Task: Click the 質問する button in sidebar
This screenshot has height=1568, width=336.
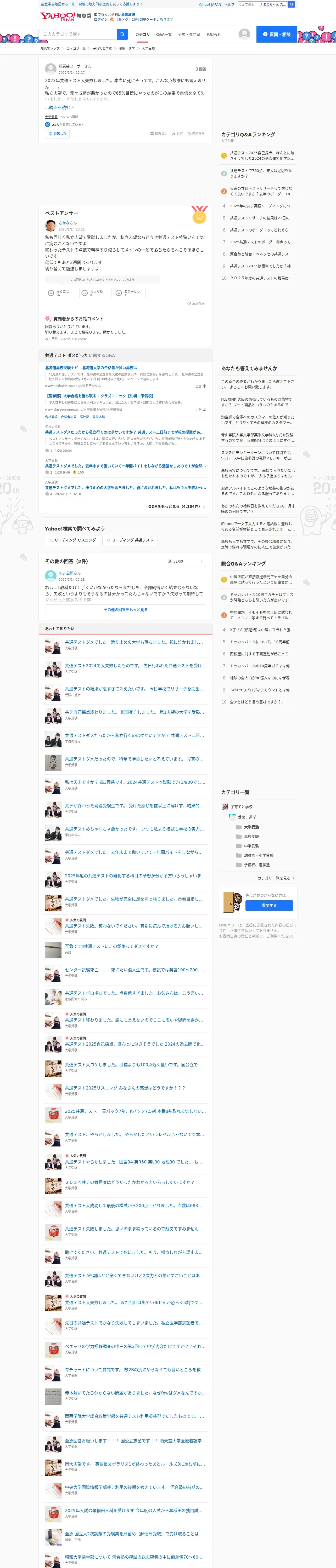Action: pyautogui.click(x=269, y=905)
